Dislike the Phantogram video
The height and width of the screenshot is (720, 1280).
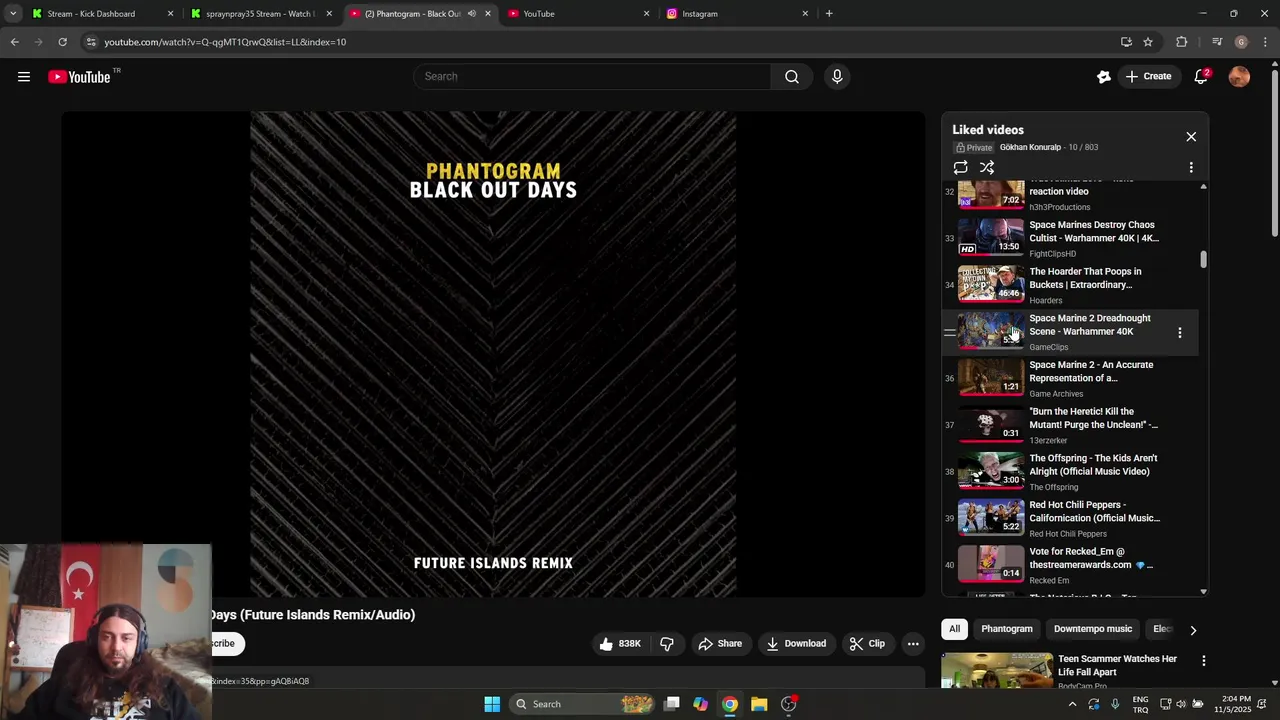666,644
